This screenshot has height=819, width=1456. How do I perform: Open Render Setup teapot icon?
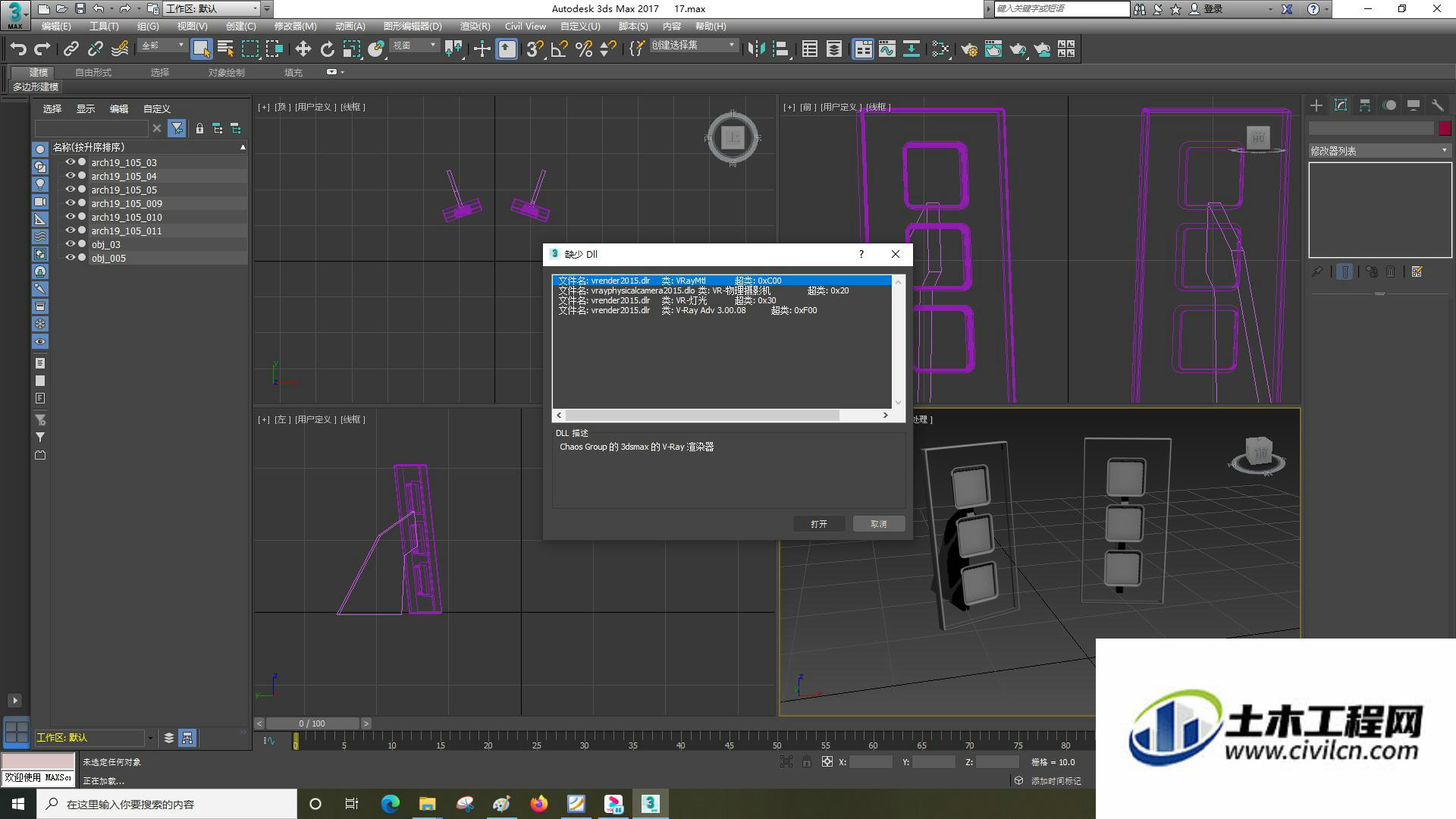coord(969,49)
